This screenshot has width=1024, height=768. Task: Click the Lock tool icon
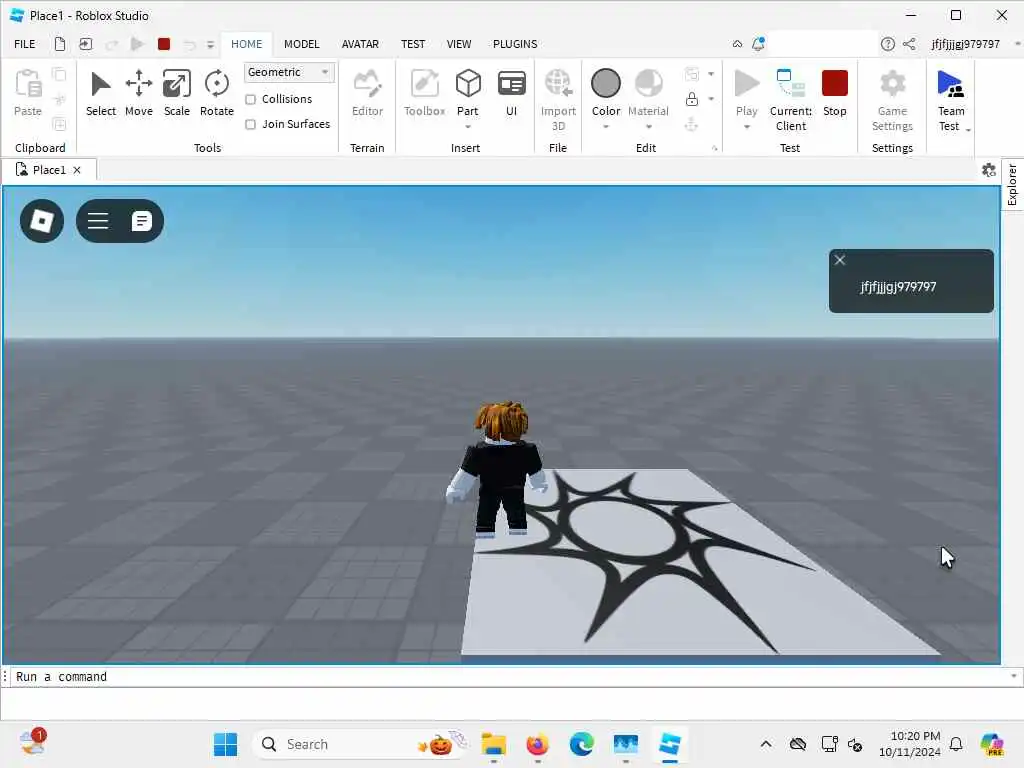pyautogui.click(x=692, y=99)
